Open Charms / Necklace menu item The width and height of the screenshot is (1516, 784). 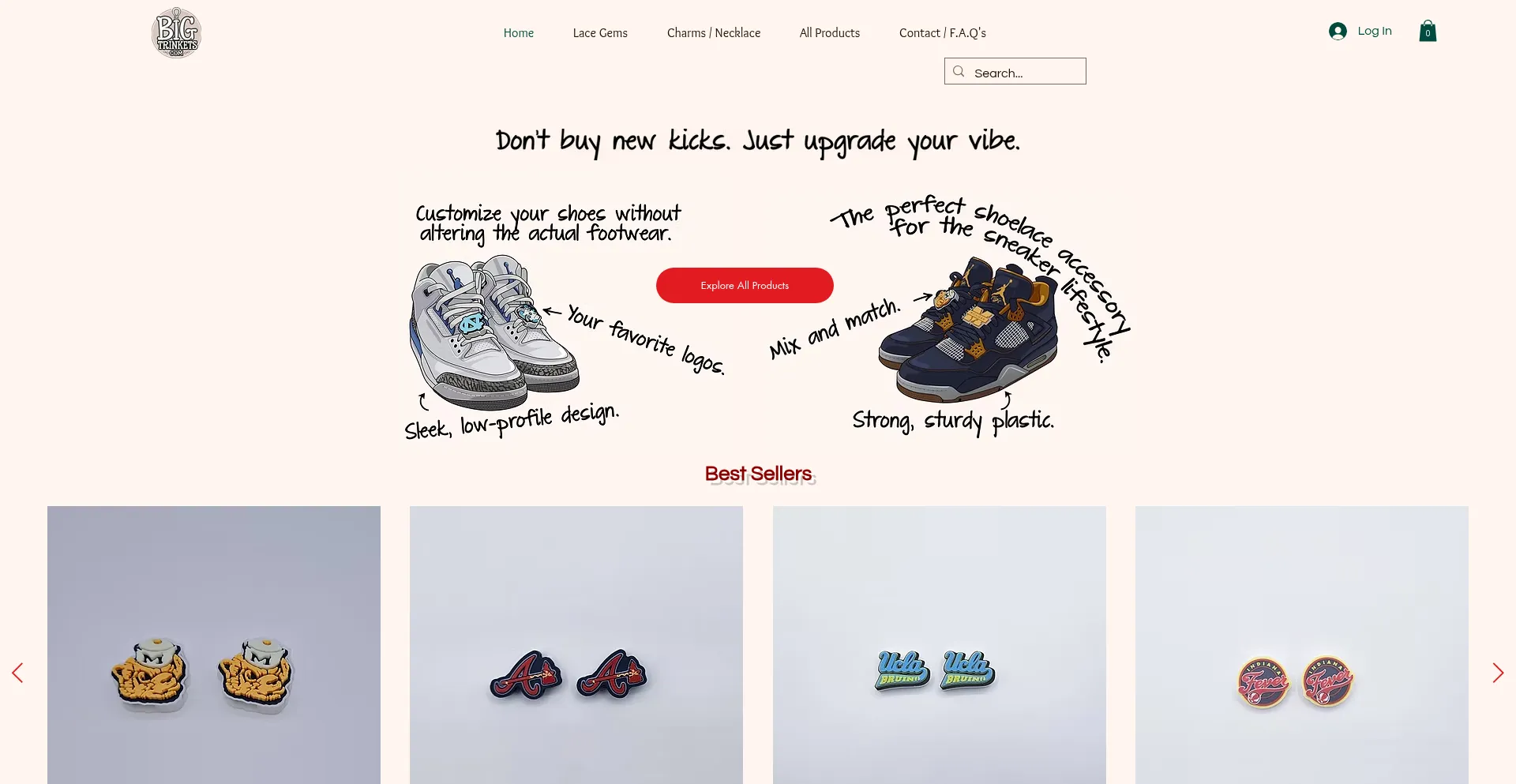tap(714, 33)
